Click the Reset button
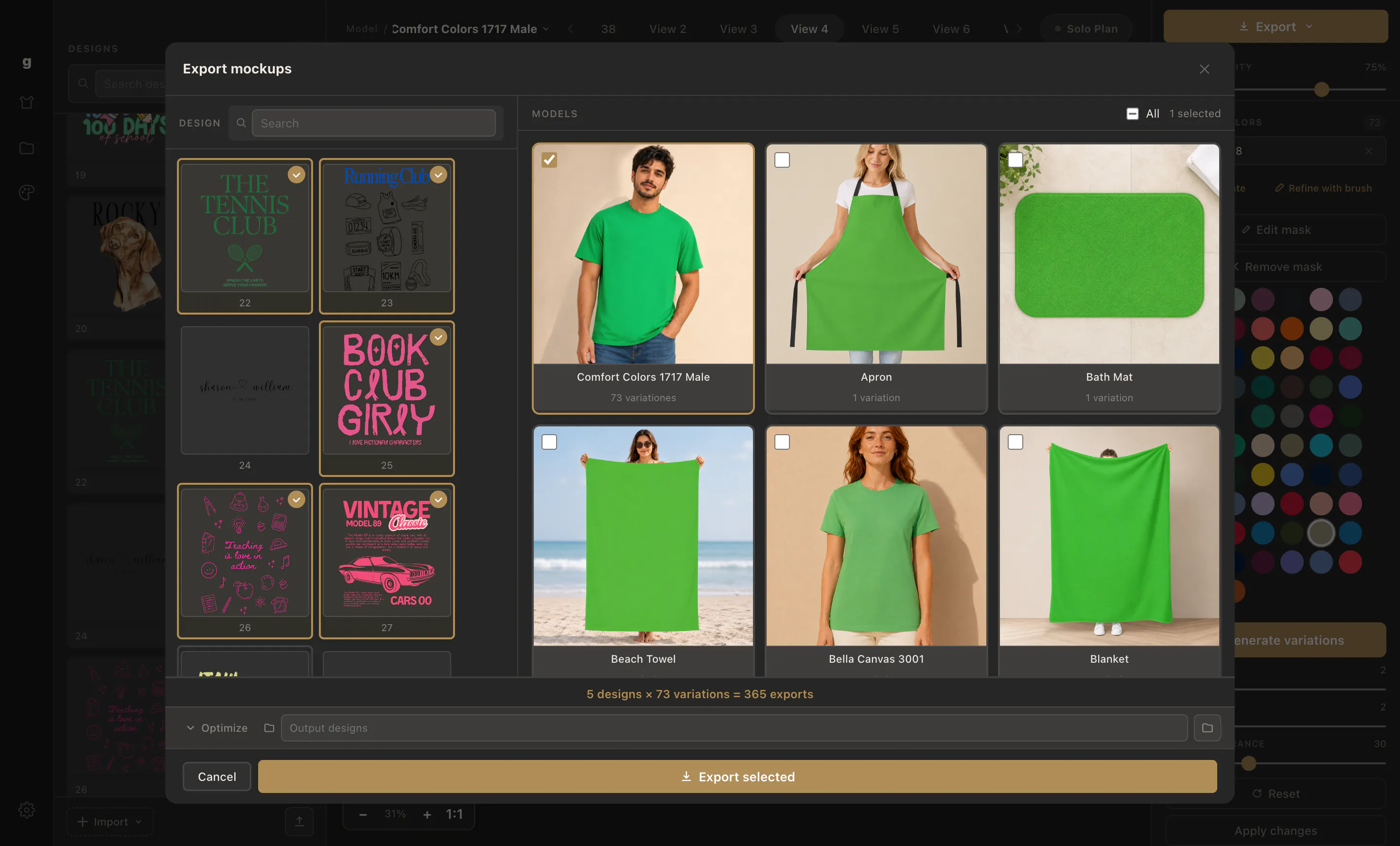Image resolution: width=1400 pixels, height=846 pixels. [x=1276, y=793]
